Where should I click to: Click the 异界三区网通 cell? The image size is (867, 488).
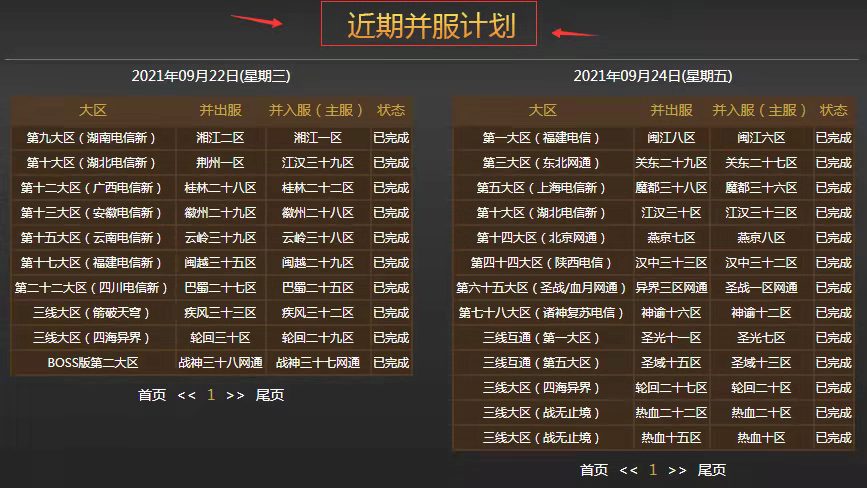click(671, 288)
